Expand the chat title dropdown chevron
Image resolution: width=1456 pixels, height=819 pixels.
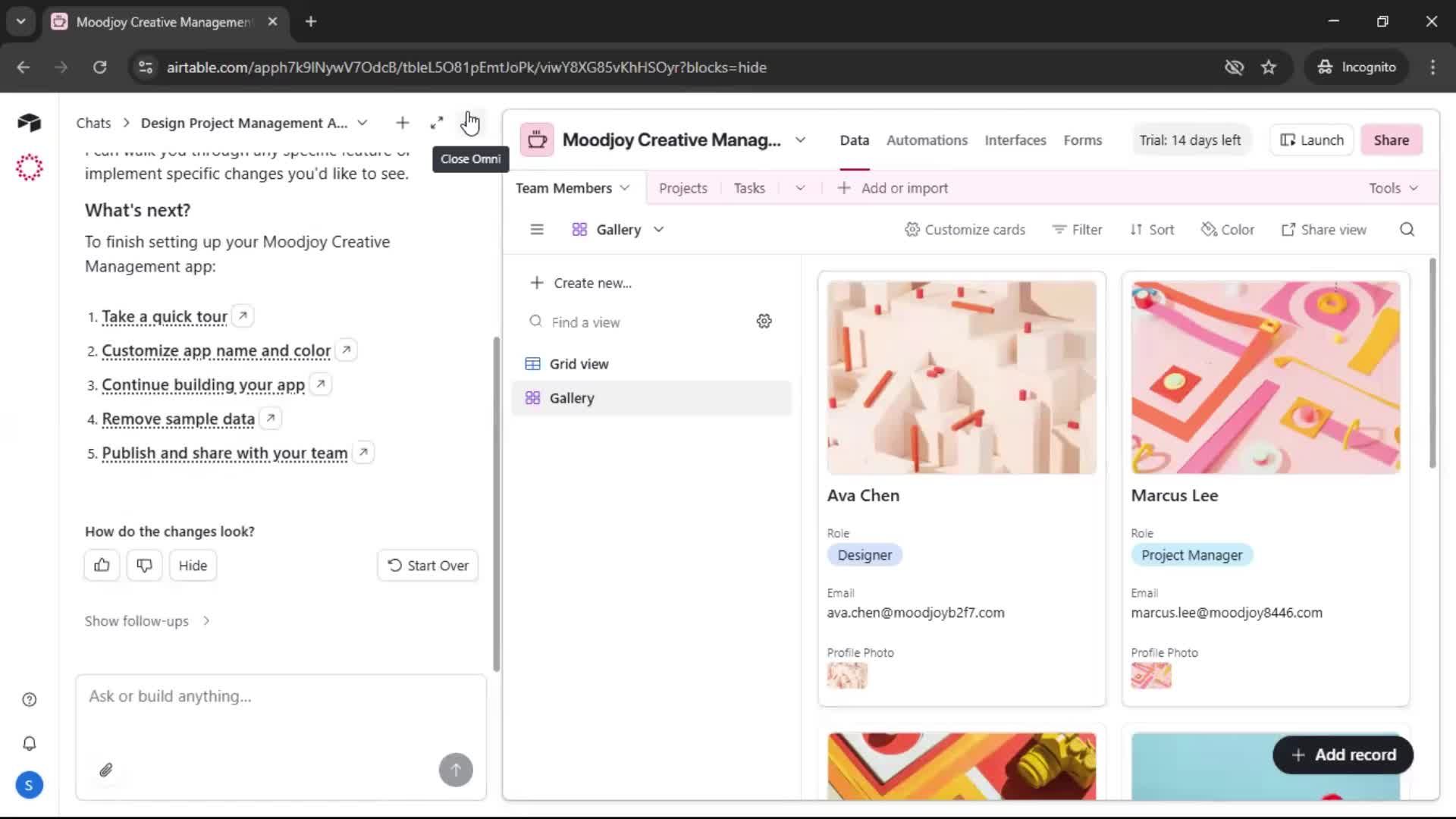[362, 123]
